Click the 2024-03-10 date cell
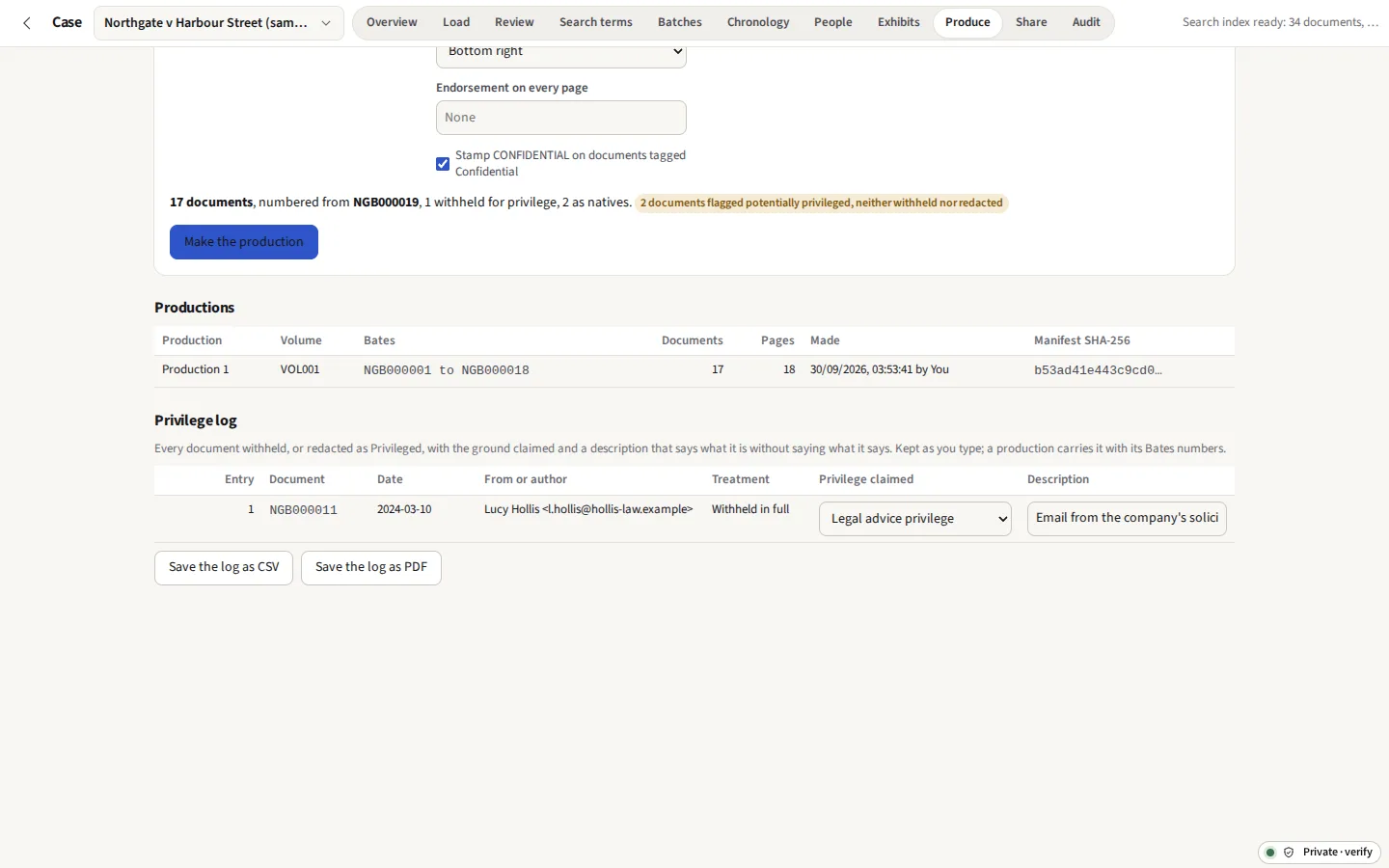The height and width of the screenshot is (868, 1389). point(404,509)
